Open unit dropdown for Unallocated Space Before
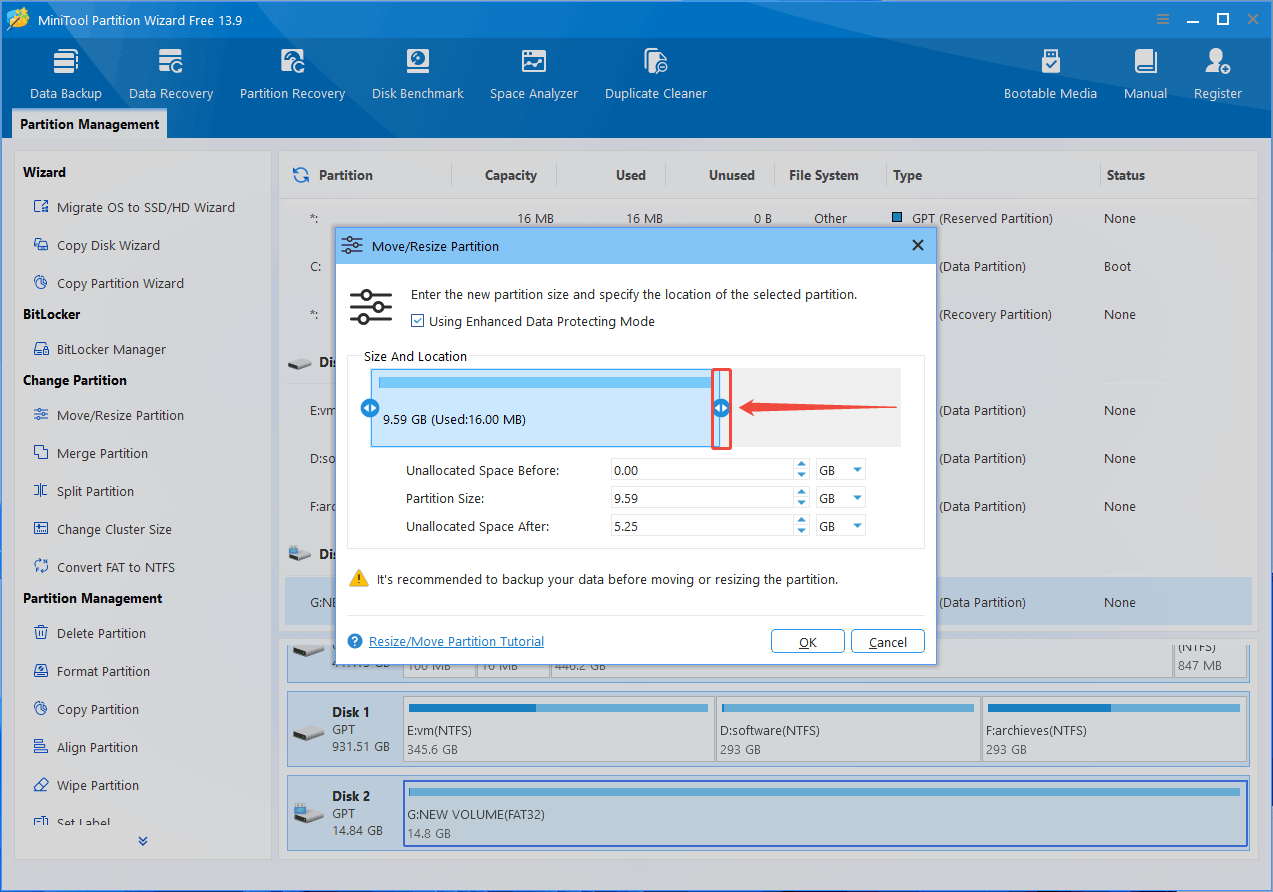 pyautogui.click(x=857, y=470)
